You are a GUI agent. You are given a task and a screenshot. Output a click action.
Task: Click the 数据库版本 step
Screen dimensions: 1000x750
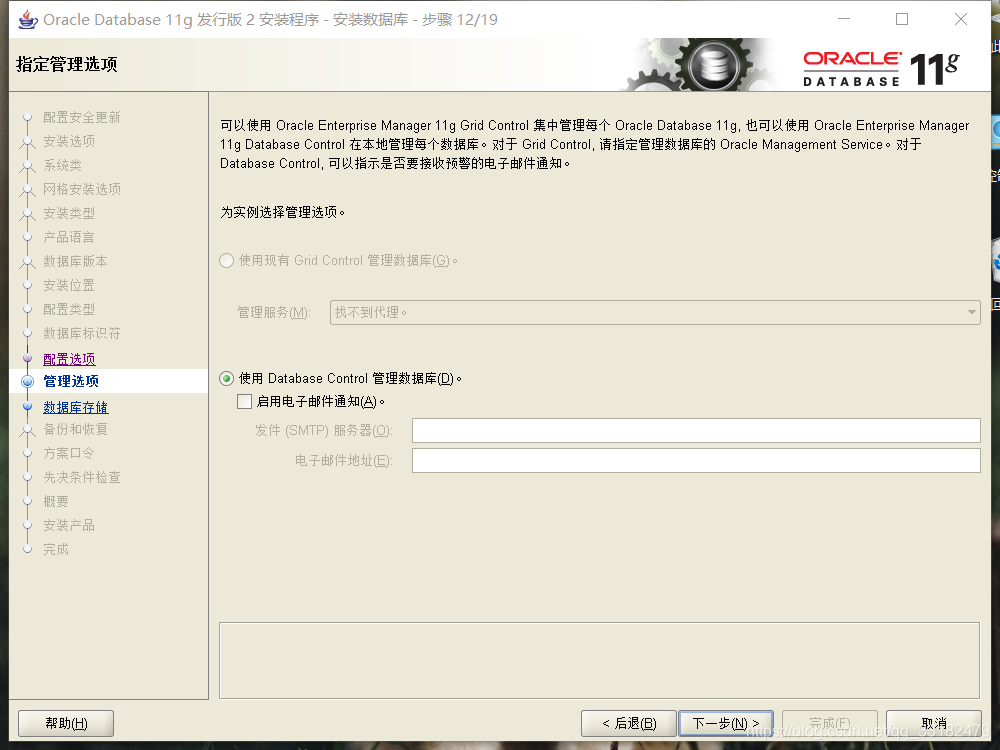75,261
